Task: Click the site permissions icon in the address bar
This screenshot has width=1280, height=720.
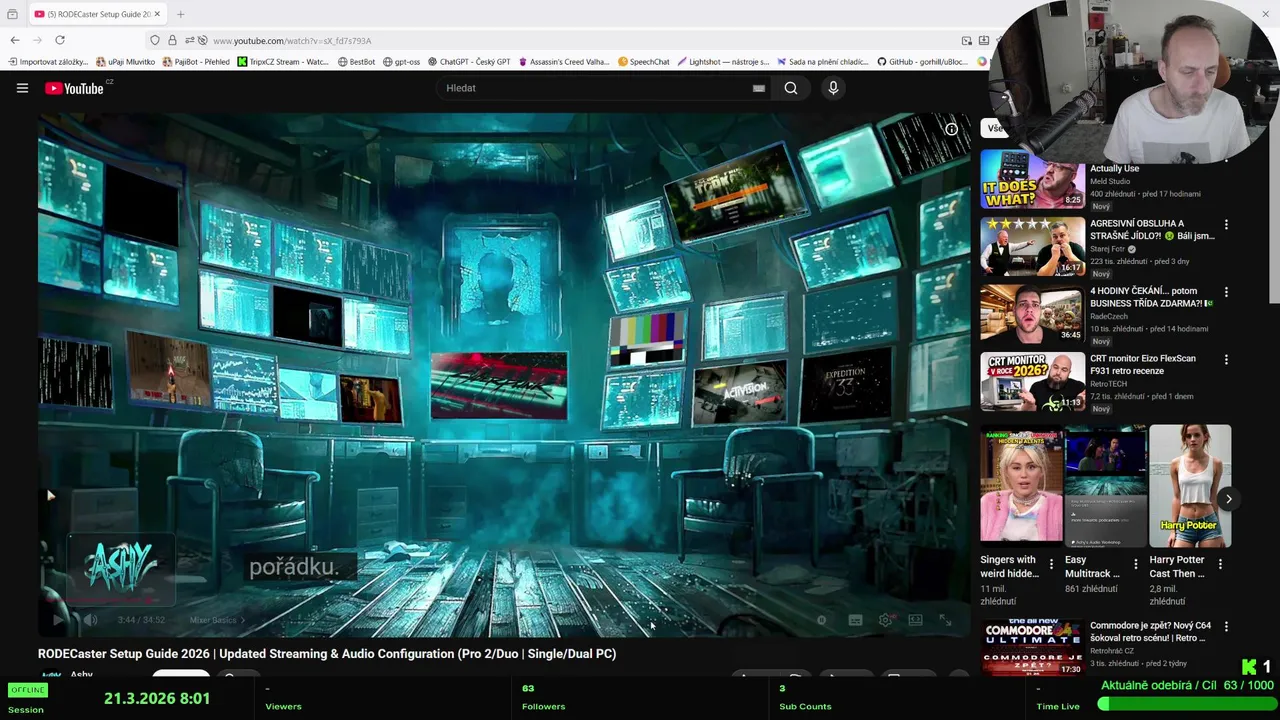Action: pyautogui.click(x=190, y=40)
